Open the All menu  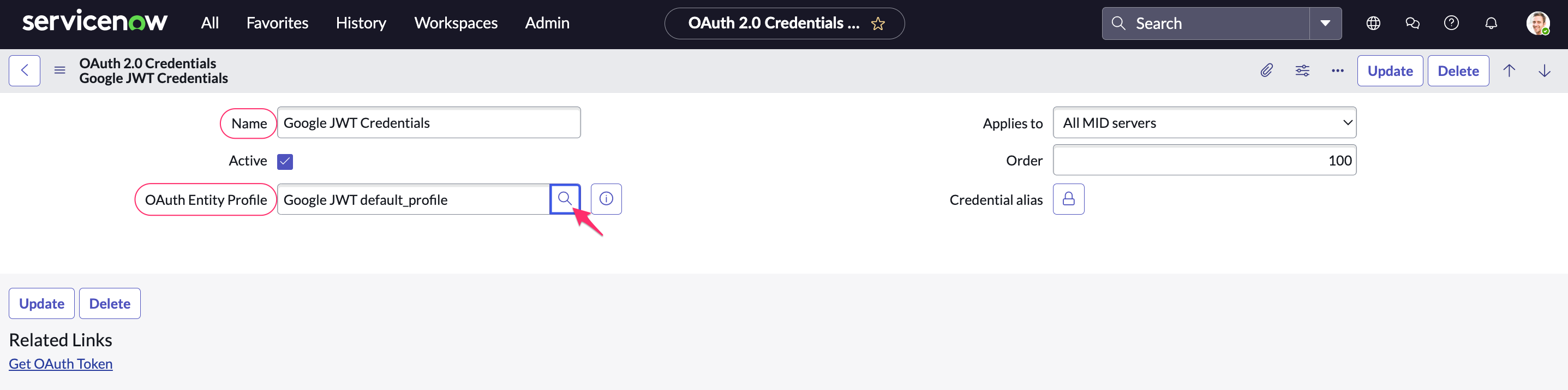click(x=210, y=23)
